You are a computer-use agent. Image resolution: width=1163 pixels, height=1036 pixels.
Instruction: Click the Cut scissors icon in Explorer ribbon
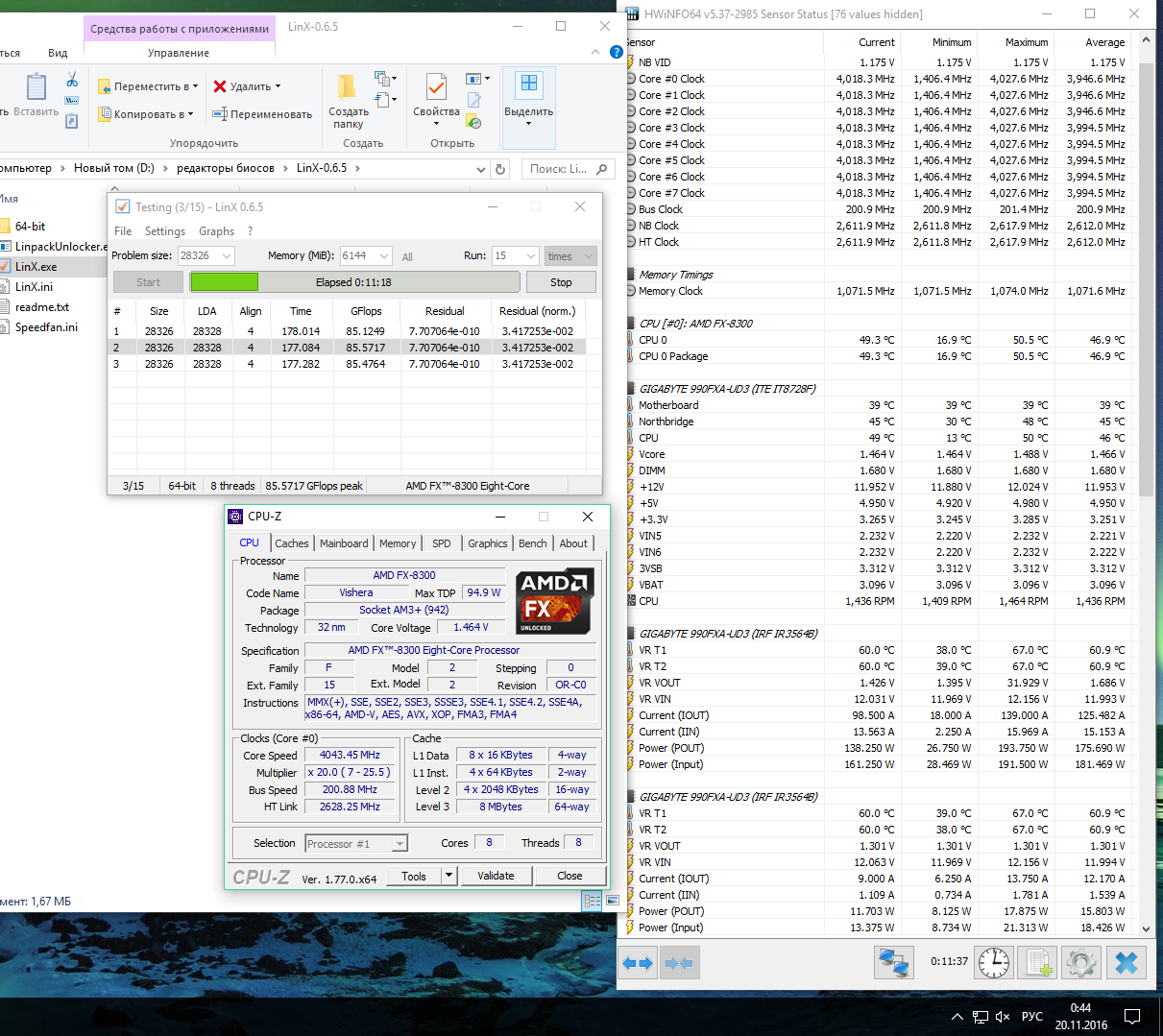pyautogui.click(x=72, y=81)
